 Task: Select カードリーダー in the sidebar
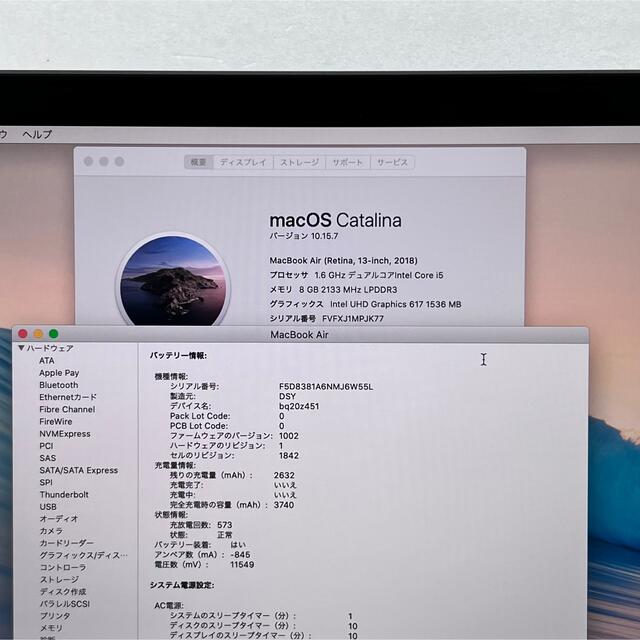[66, 543]
